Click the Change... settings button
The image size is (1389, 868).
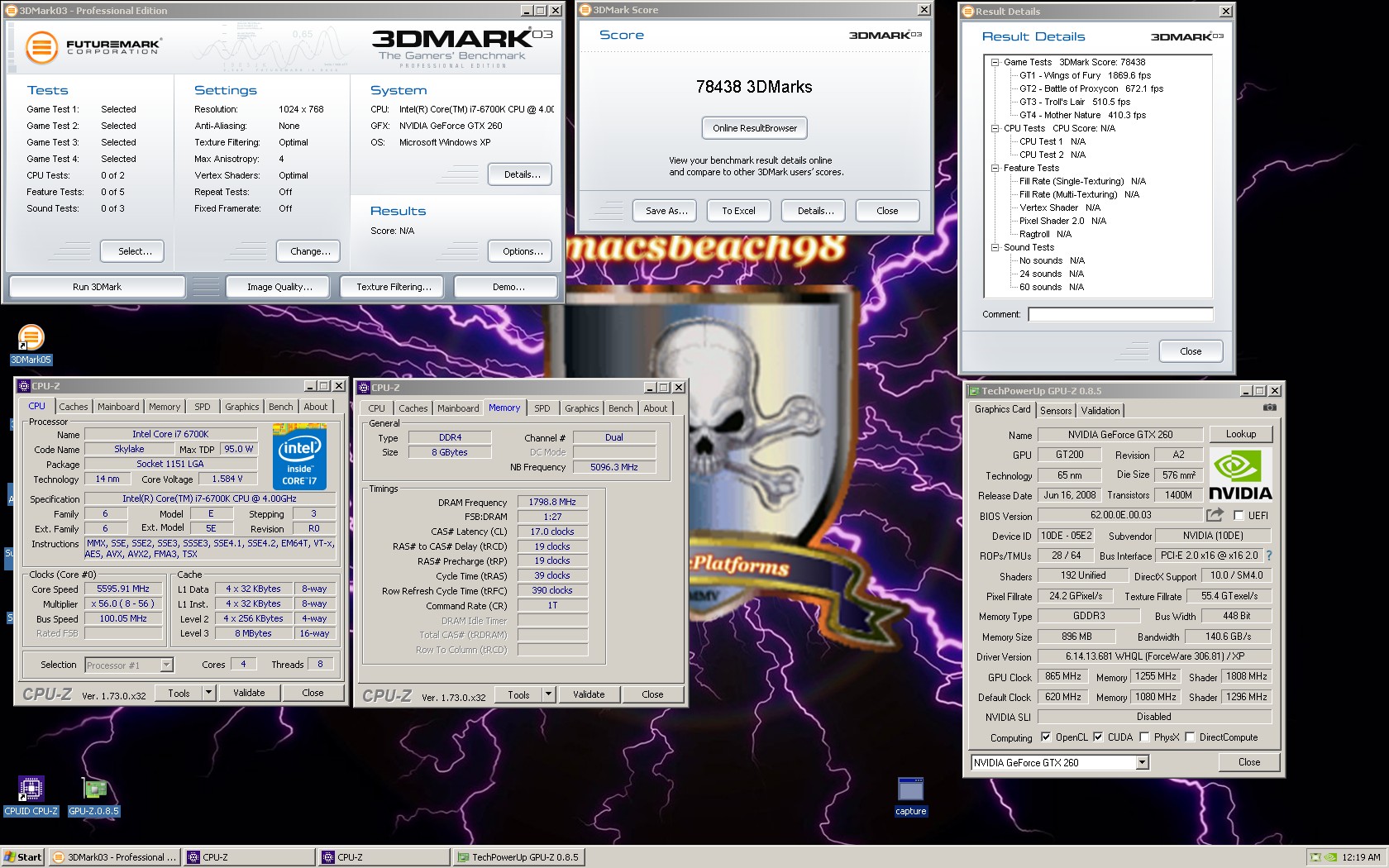pos(310,251)
